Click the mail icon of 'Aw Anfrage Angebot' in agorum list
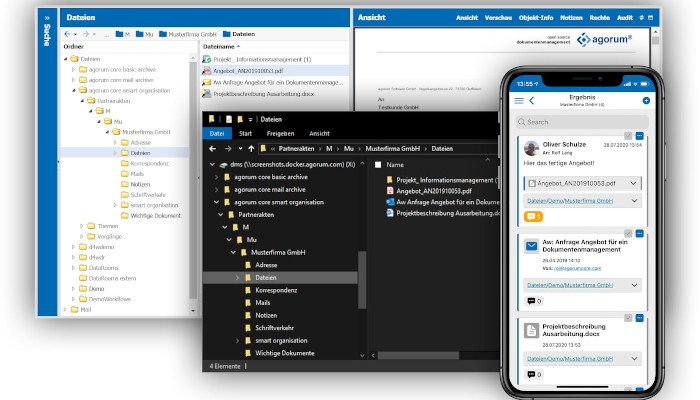This screenshot has width=700, height=400. tap(207, 83)
